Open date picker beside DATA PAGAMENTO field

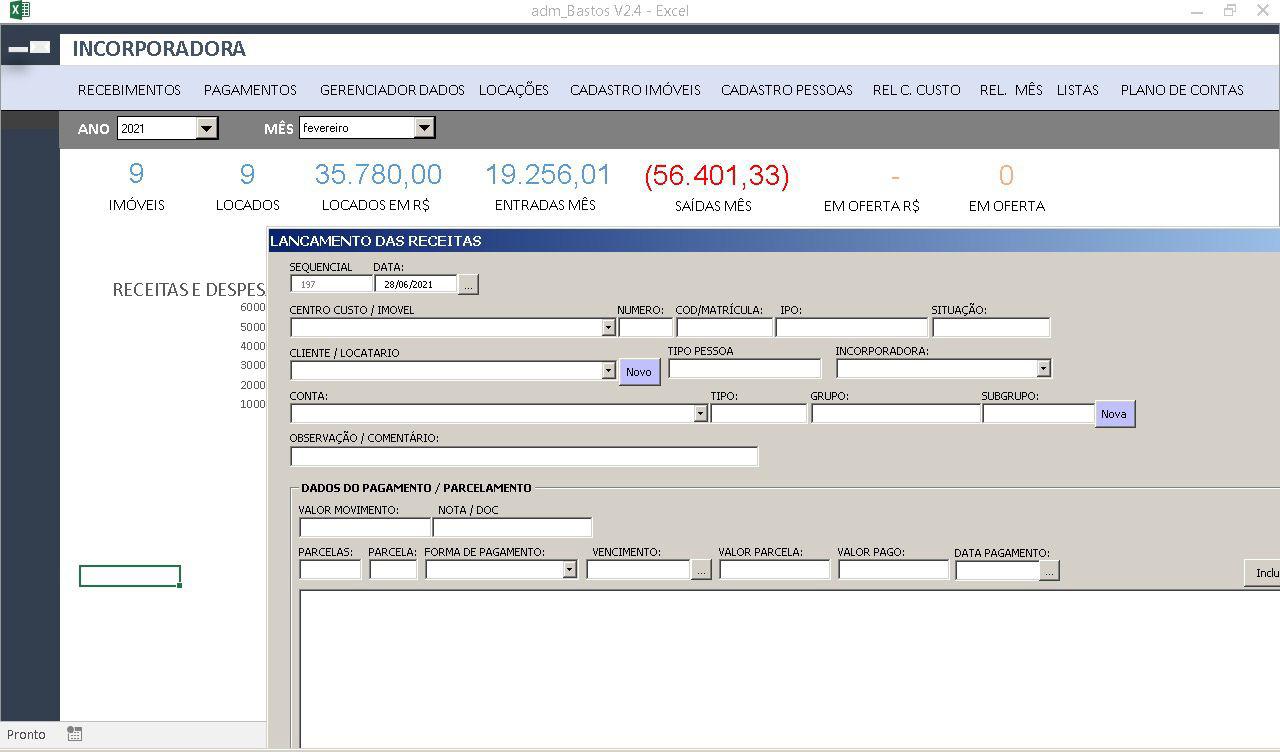[1048, 571]
